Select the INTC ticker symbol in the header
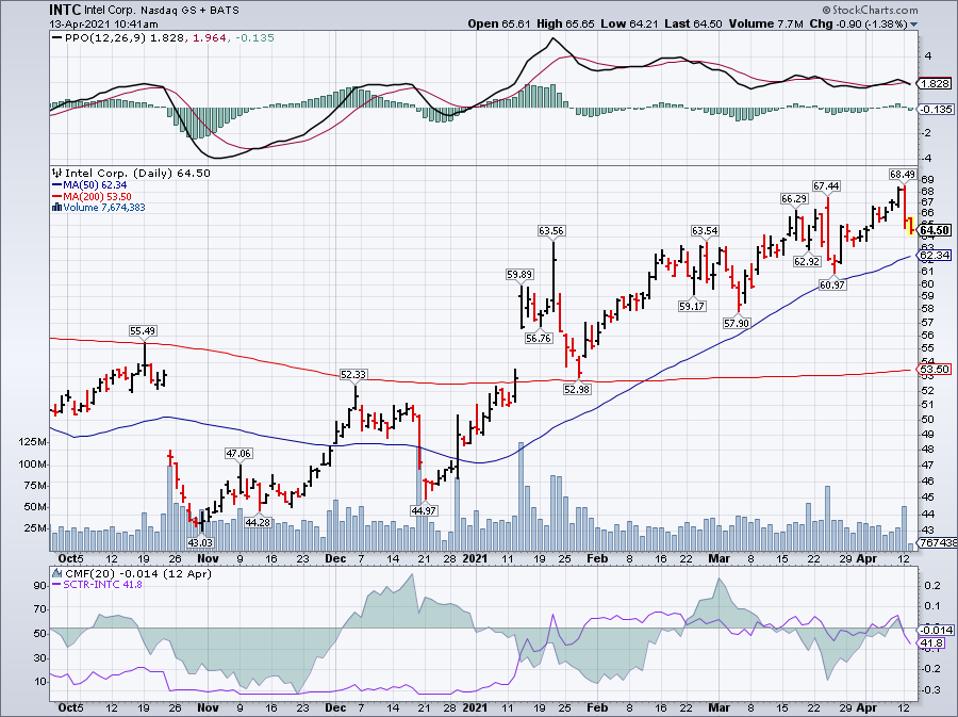 click(x=65, y=10)
